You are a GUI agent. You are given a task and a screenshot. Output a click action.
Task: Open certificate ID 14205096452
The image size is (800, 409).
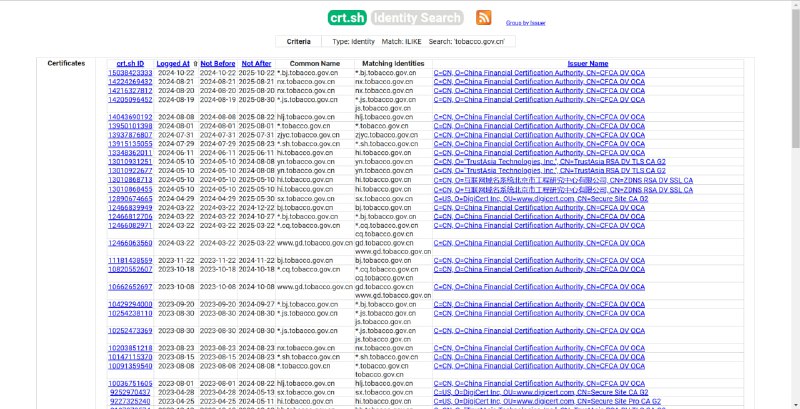point(130,99)
